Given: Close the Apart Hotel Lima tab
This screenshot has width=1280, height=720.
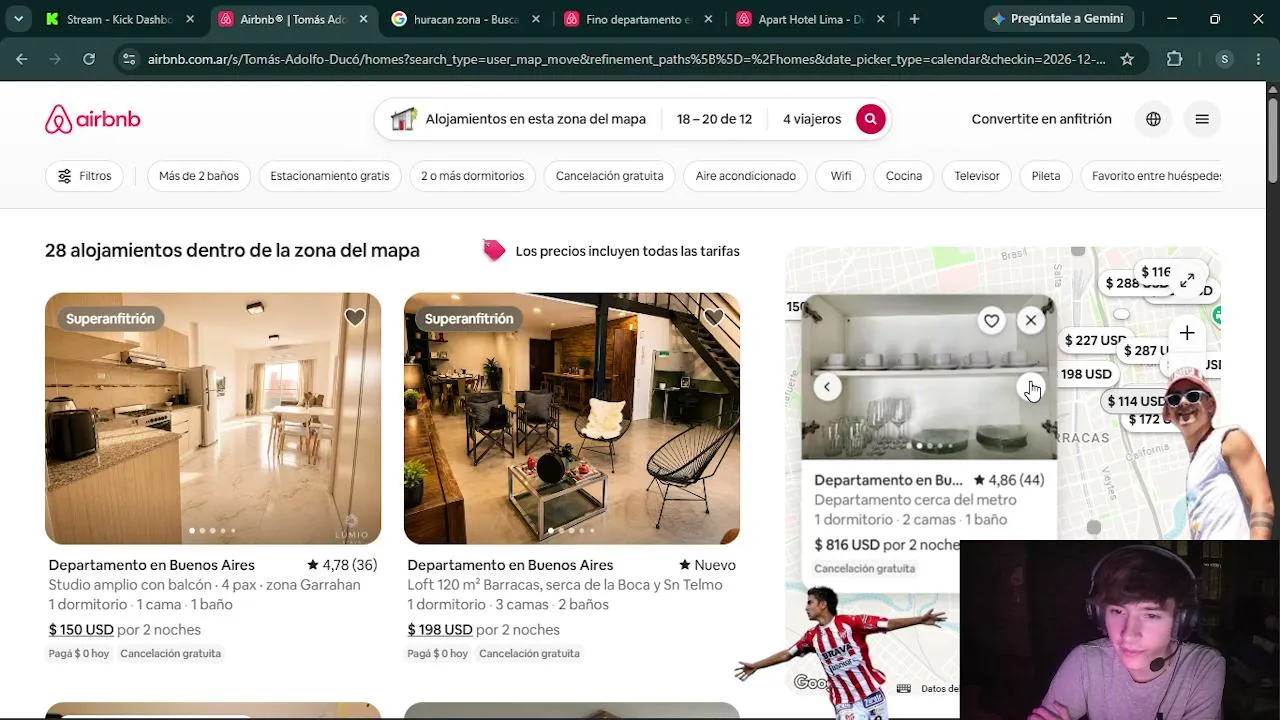Looking at the screenshot, I should (881, 19).
